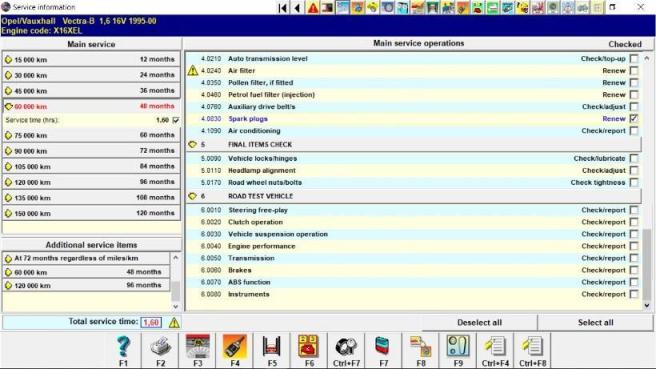Click the yellow diamond icon of 150 000 km
Image resolution: width=656 pixels, height=369 pixels.
(x=8, y=213)
